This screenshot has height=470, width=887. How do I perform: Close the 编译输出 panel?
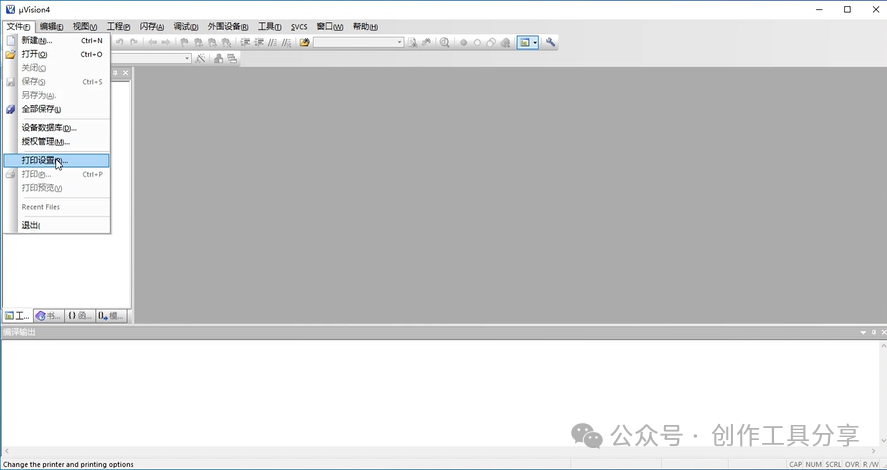point(882,333)
